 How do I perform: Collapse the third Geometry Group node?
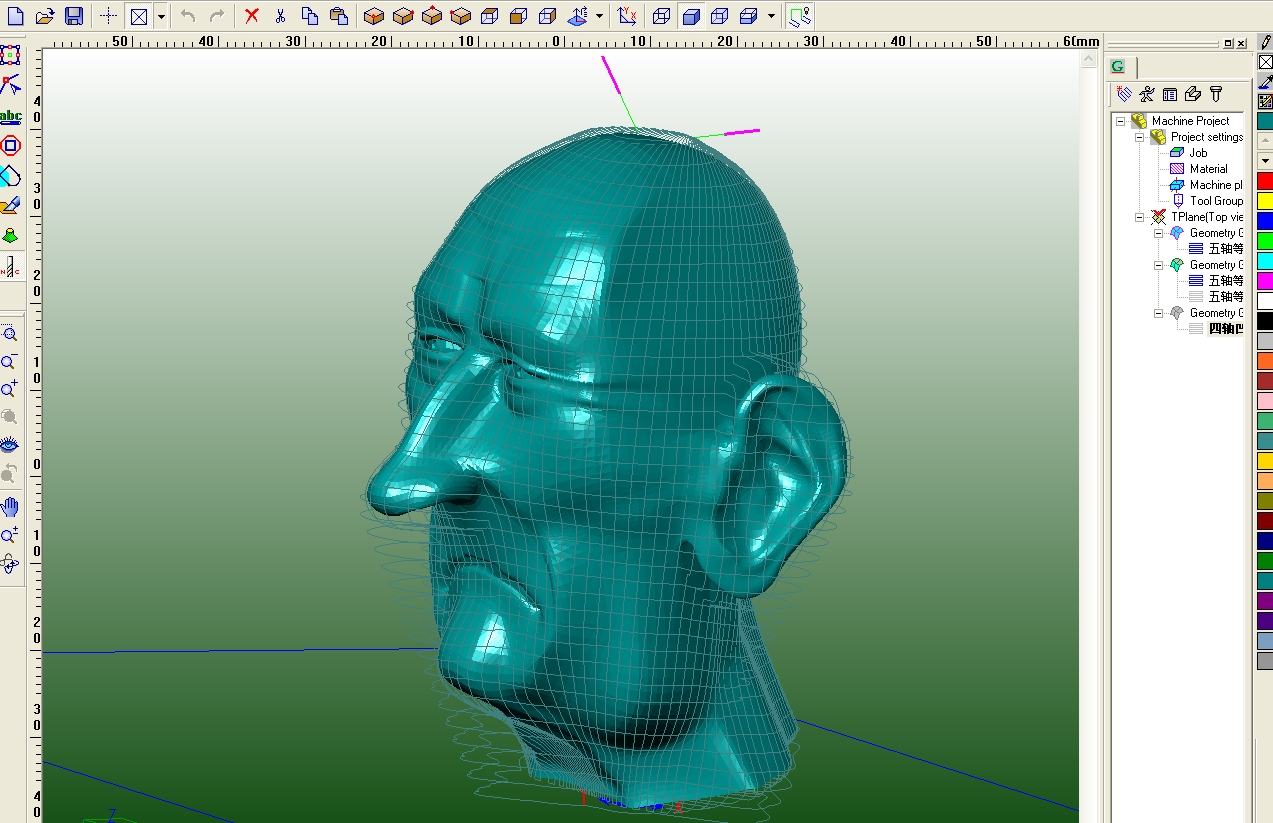point(1159,313)
